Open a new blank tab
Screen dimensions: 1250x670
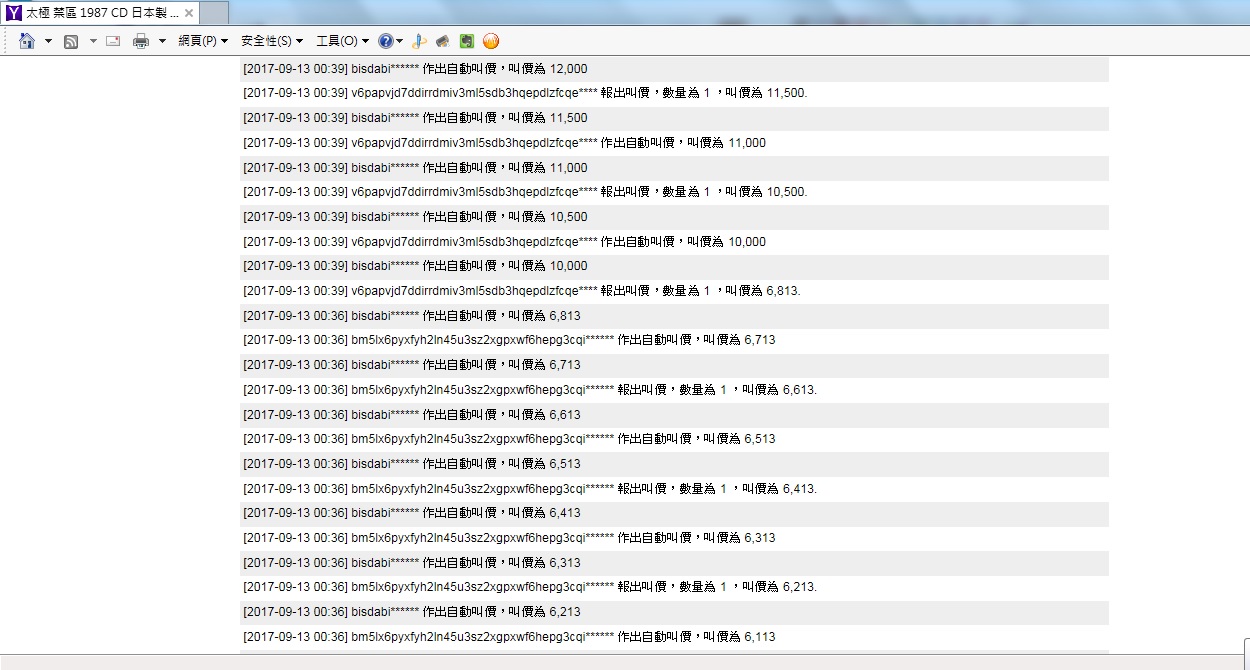[213, 13]
